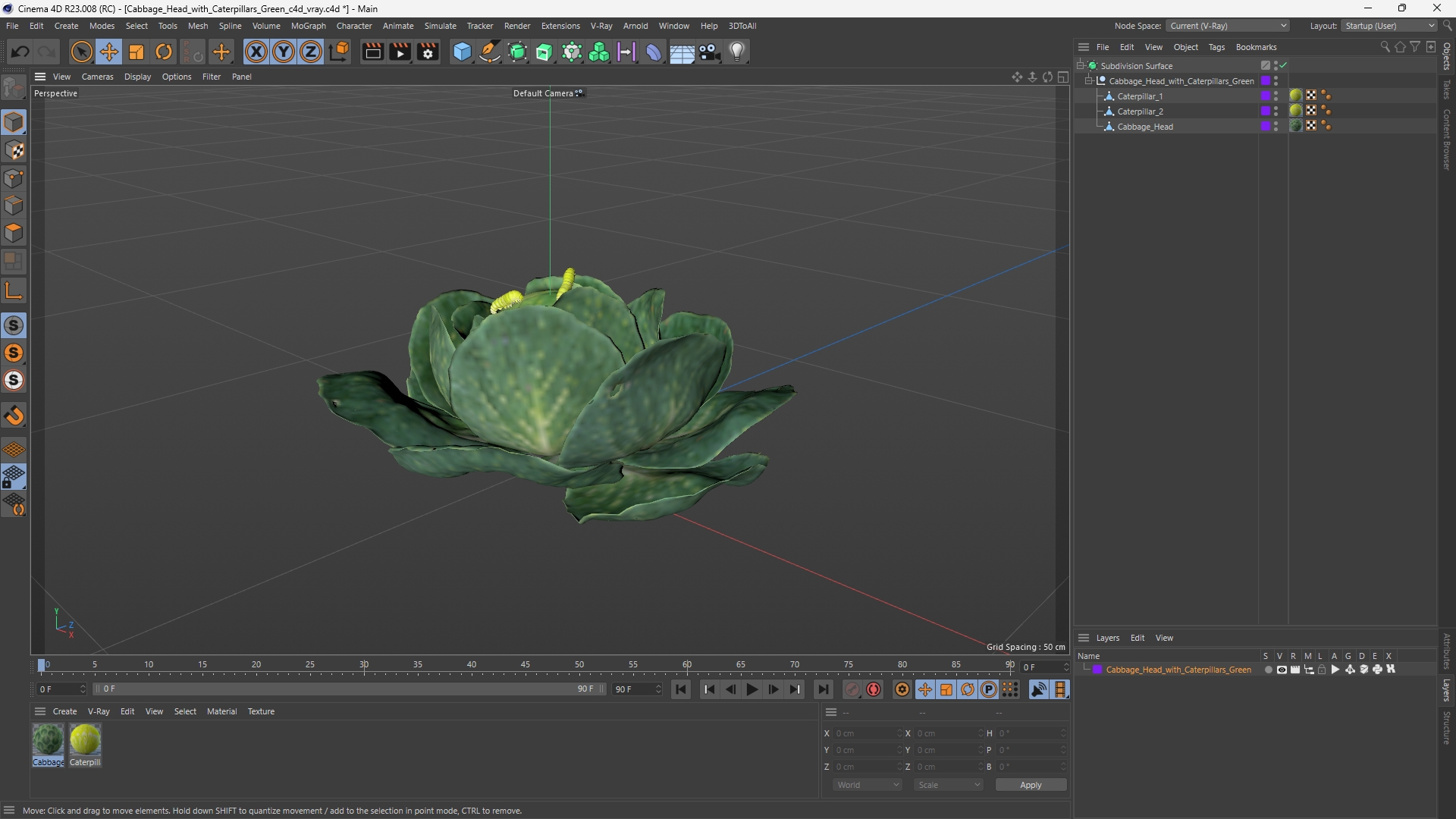Go to start of animation
This screenshot has width=1456, height=819.
(681, 689)
